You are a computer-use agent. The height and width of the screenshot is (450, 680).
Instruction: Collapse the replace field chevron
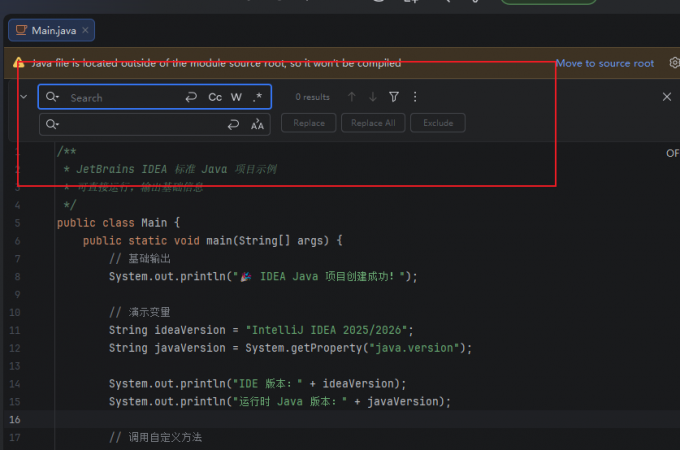[24, 97]
